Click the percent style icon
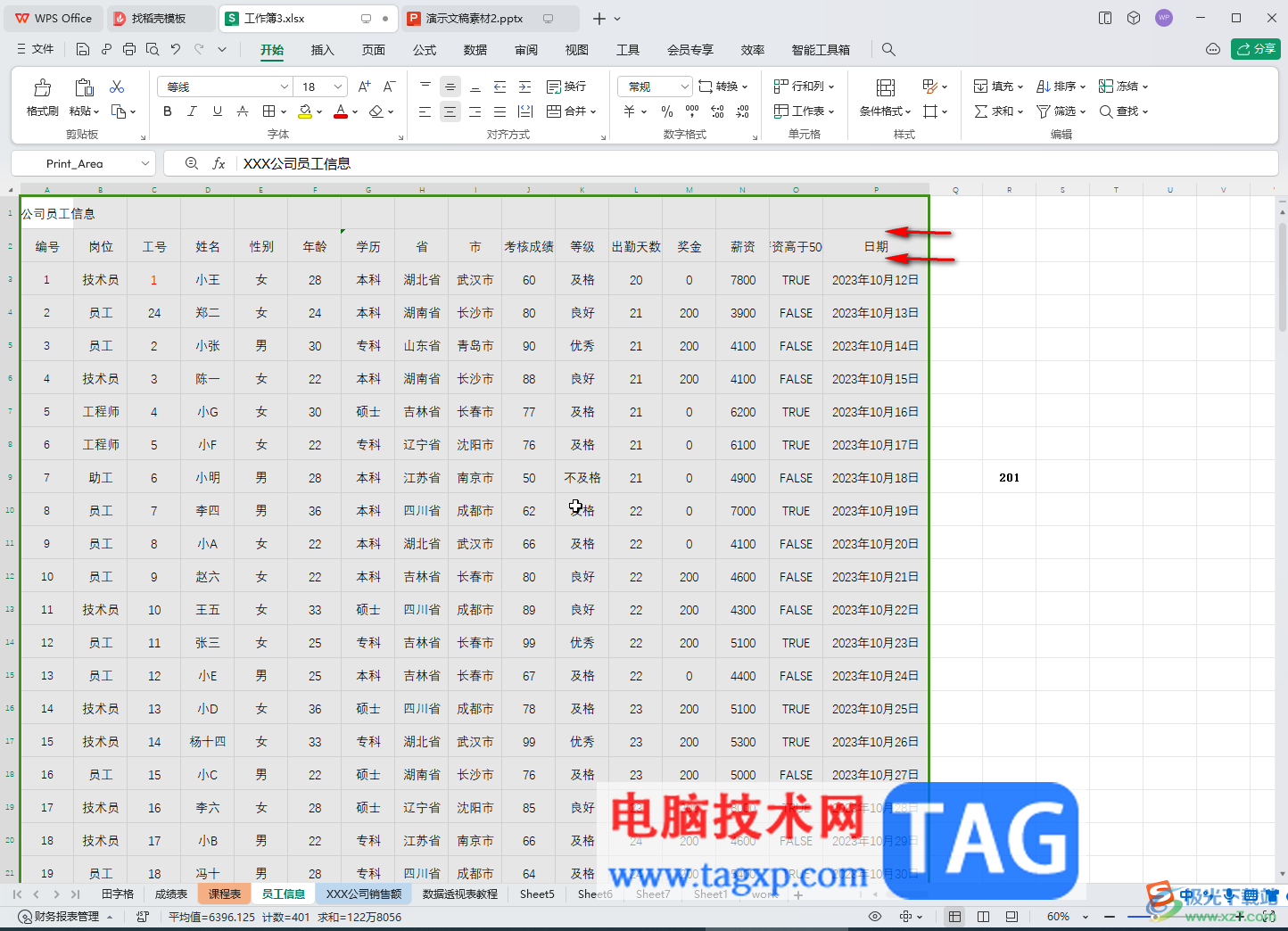The image size is (1288, 931). [x=667, y=111]
